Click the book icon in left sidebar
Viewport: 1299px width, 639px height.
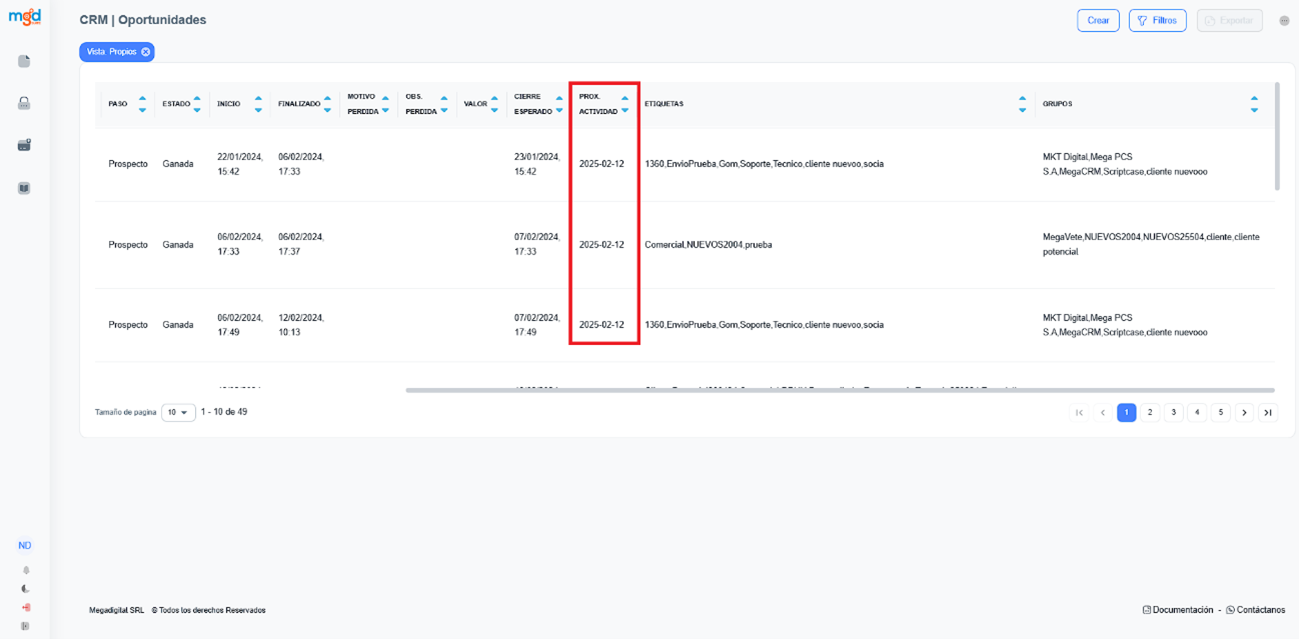click(x=24, y=187)
